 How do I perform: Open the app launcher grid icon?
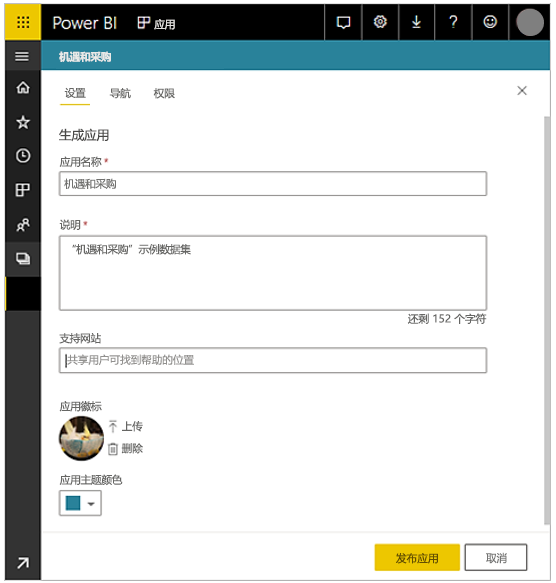pos(23,22)
